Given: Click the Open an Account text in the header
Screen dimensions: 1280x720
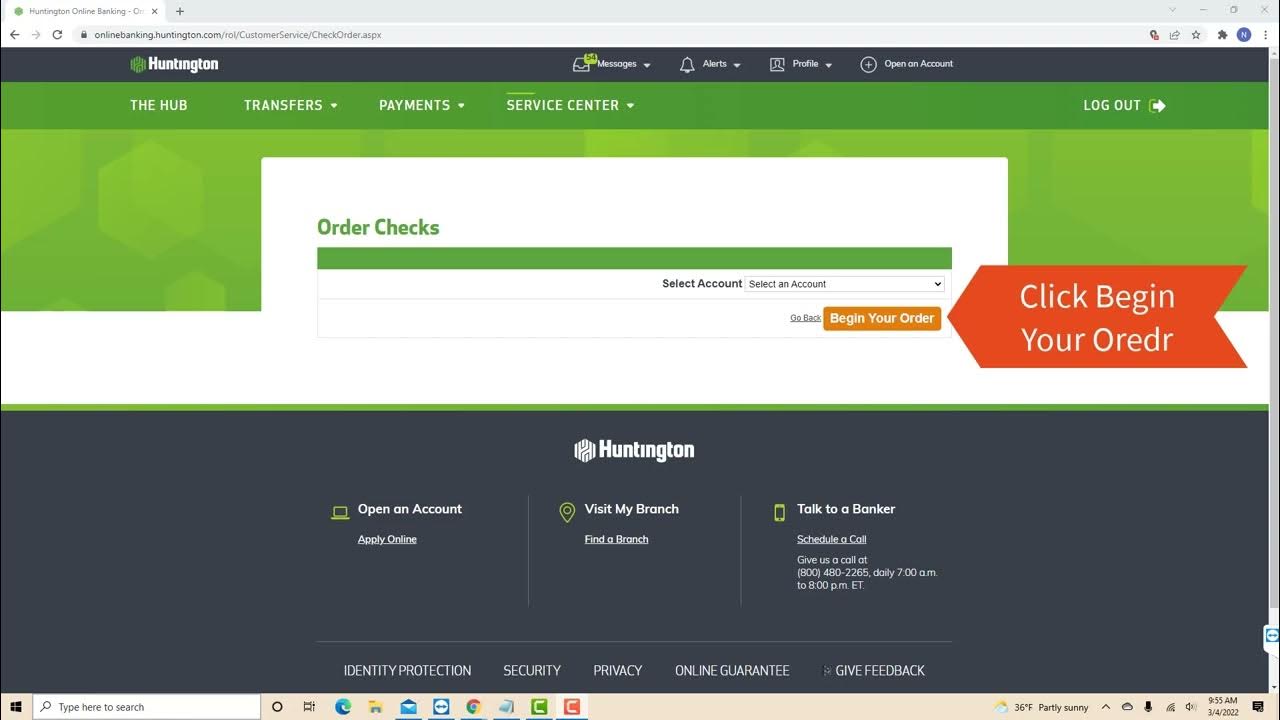Looking at the screenshot, I should 918,64.
